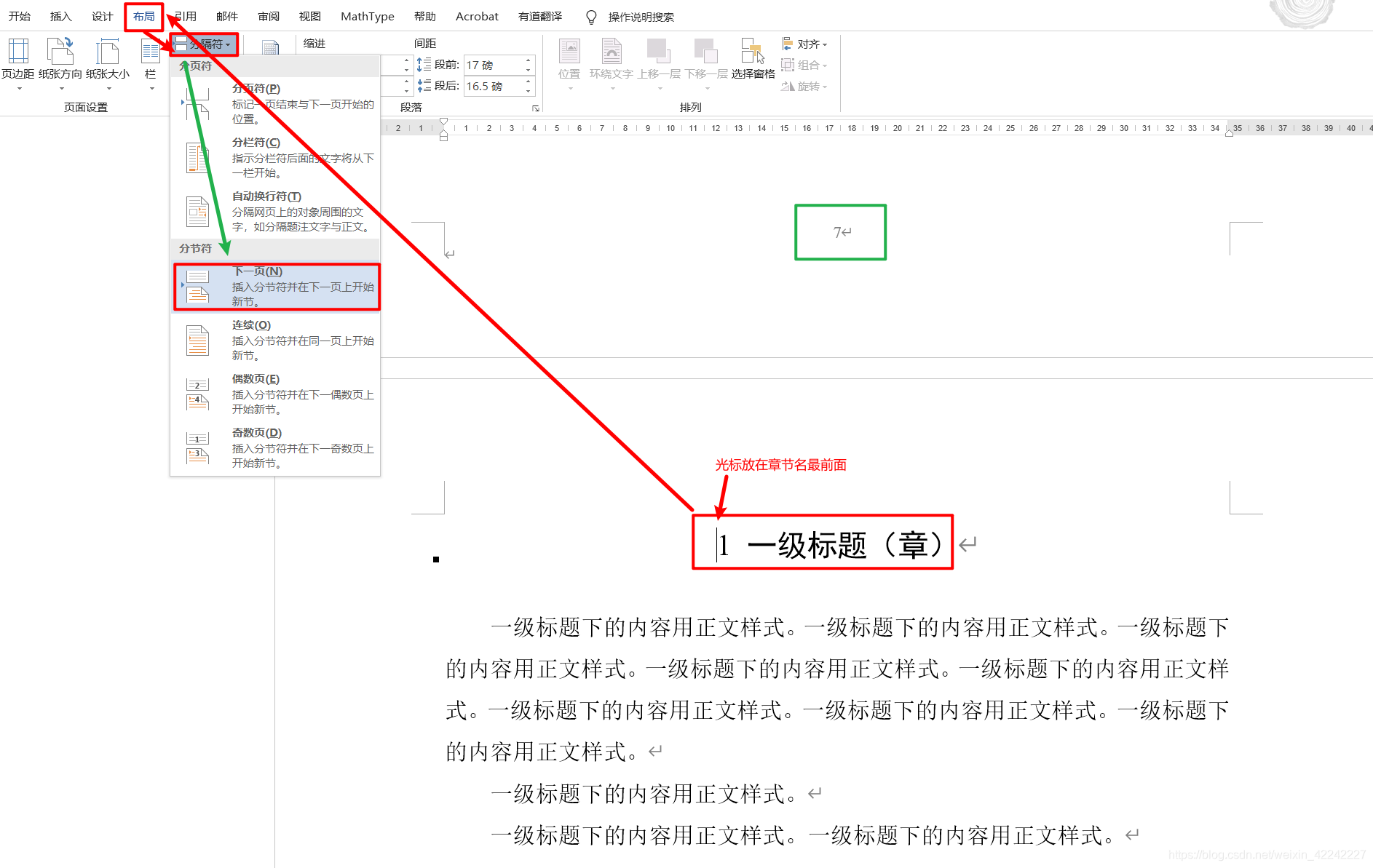Screen dimensions: 1373x868
Task: Switch to the 审阅 ribbon tab
Action: pos(269,16)
